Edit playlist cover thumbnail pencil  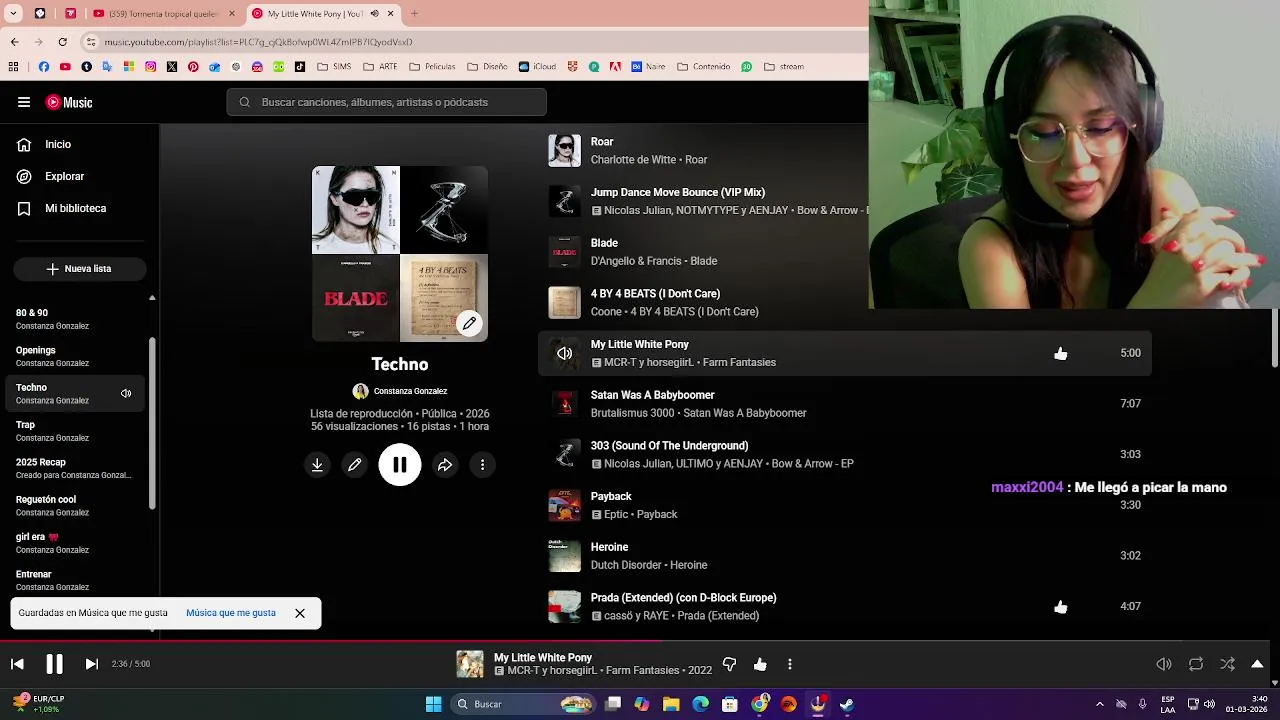tap(469, 323)
